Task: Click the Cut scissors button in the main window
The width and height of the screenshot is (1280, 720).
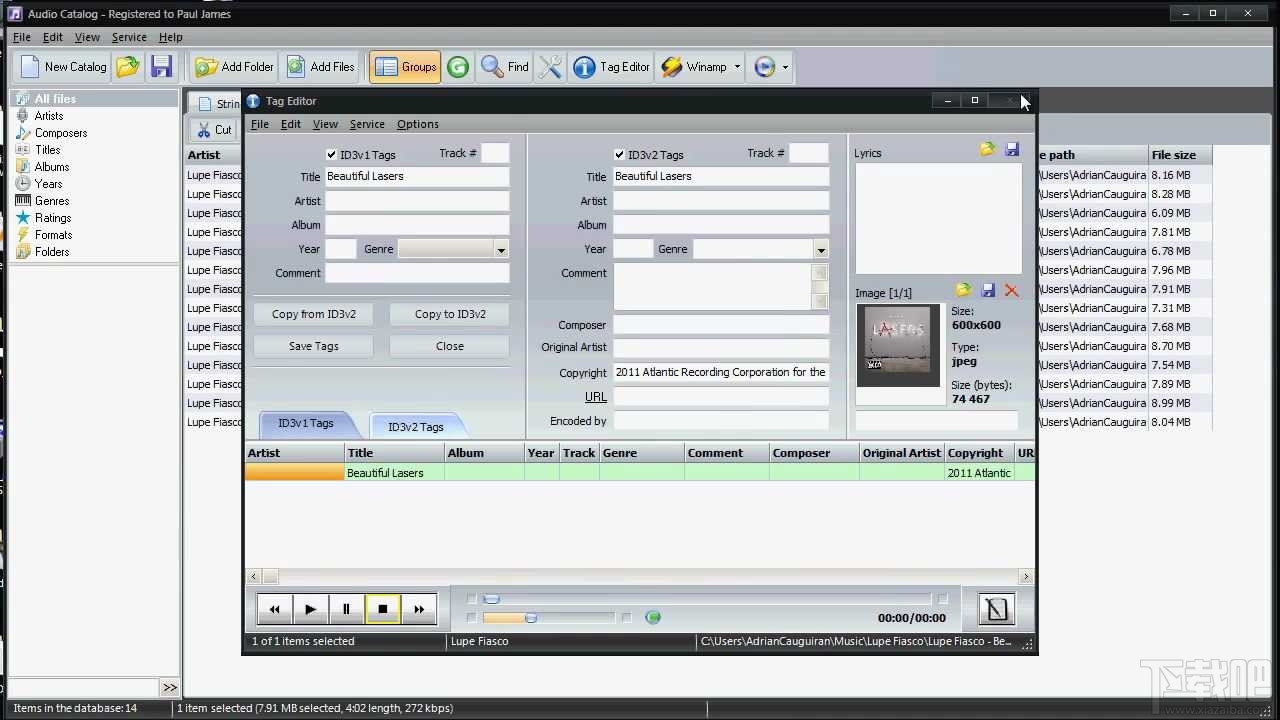Action: tap(214, 130)
